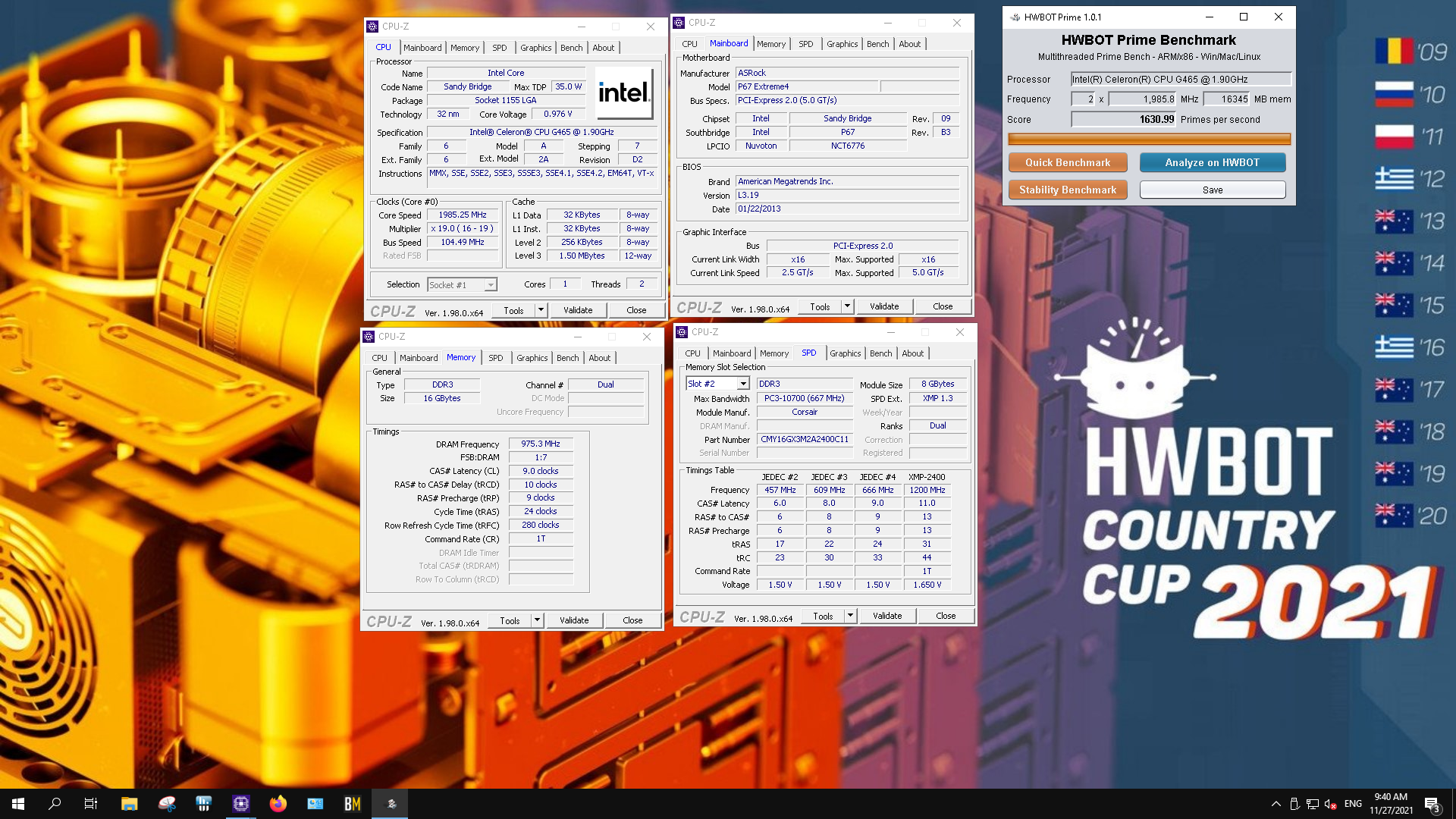The image size is (1456, 819).
Task: Open the Slot #2 memory slot dropdown
Action: click(x=743, y=384)
